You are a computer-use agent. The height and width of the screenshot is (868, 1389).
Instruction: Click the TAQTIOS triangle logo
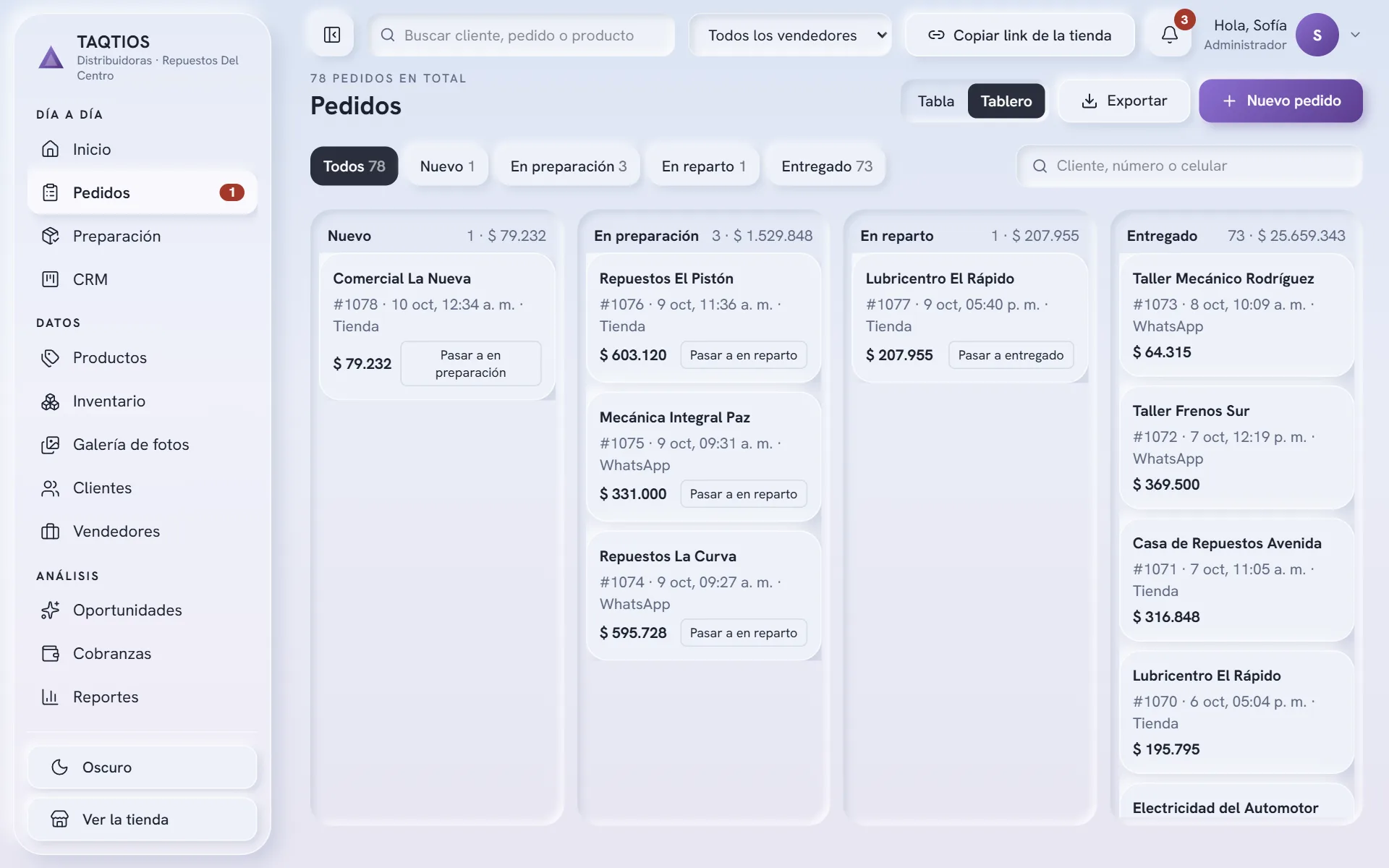(51, 57)
